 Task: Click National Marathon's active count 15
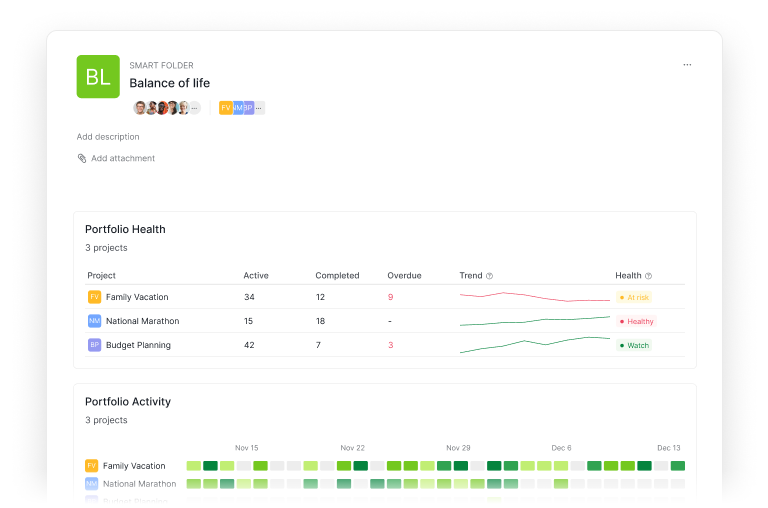(x=248, y=321)
